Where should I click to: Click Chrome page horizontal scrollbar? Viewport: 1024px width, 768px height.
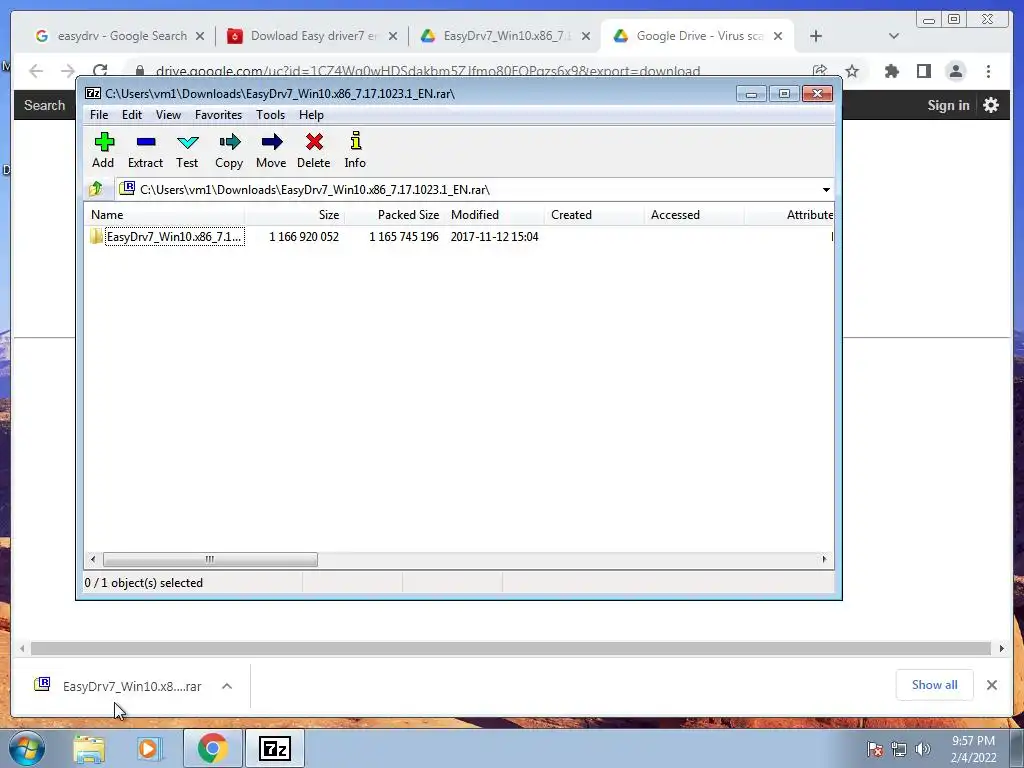point(511,648)
